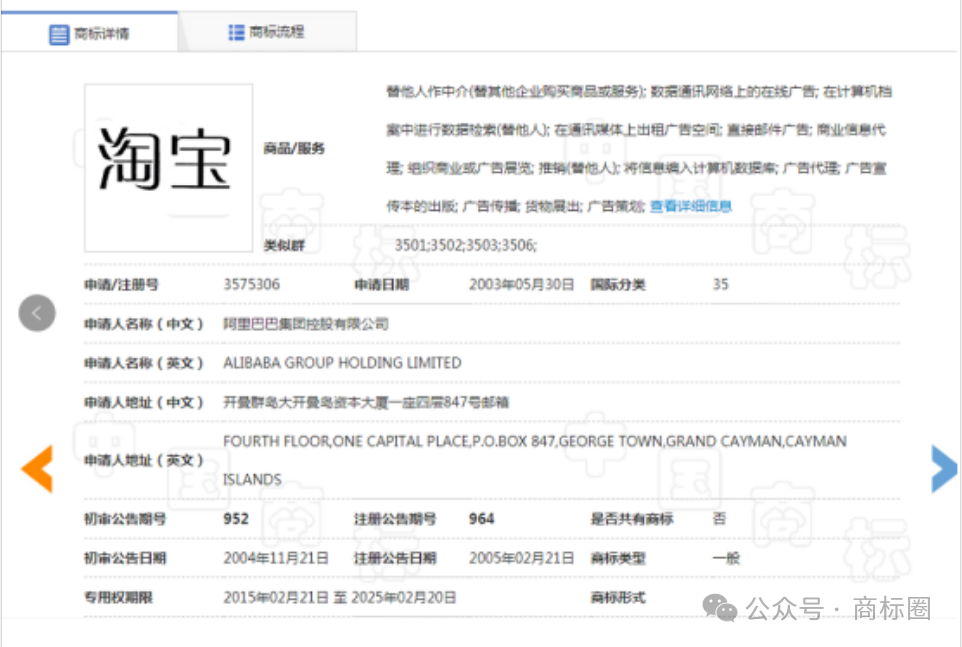Click the 专用权期限 label

click(x=118, y=597)
